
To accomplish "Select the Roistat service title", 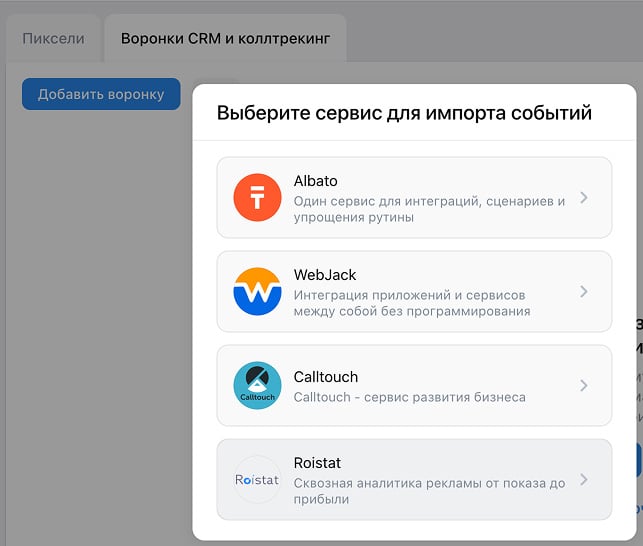I will 317,463.
